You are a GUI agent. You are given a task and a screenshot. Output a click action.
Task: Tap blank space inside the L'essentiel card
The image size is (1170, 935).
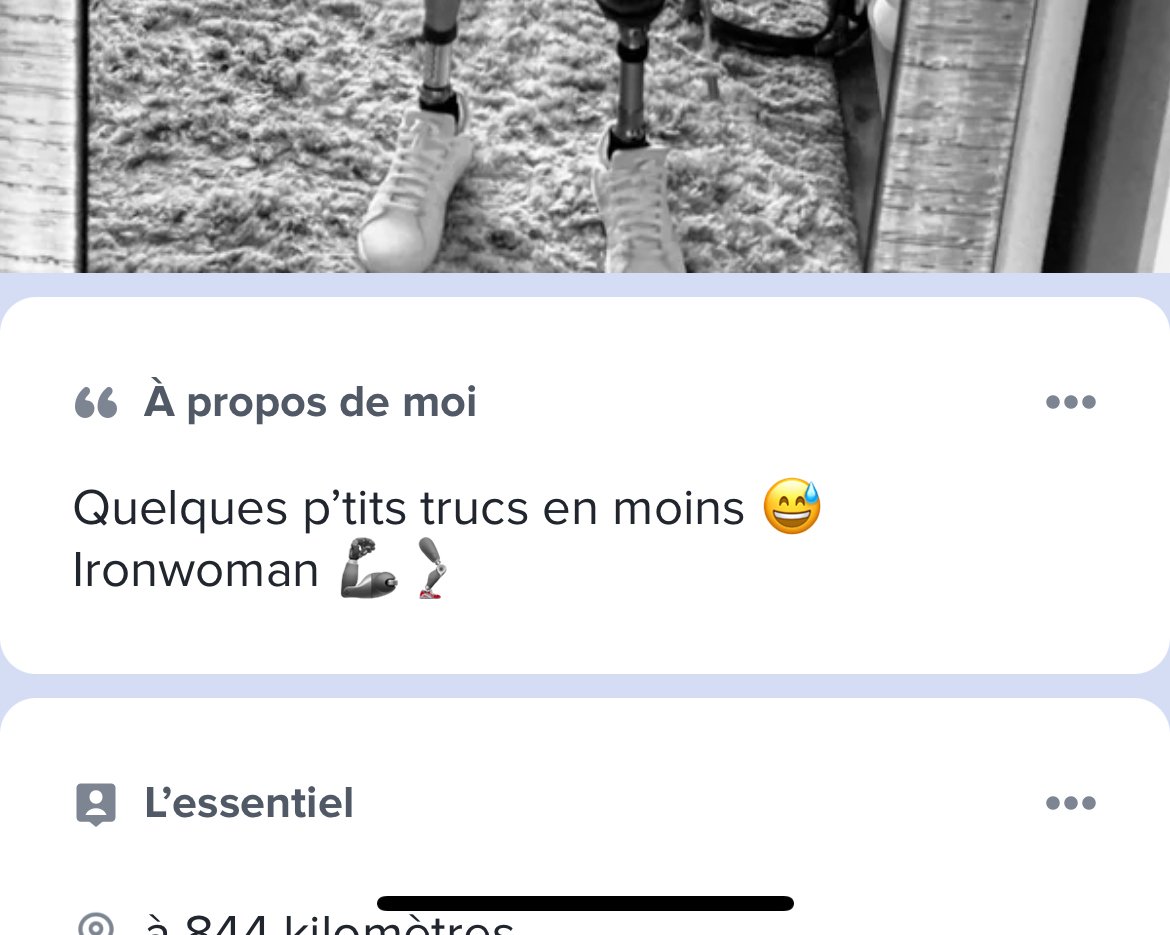(x=746, y=858)
